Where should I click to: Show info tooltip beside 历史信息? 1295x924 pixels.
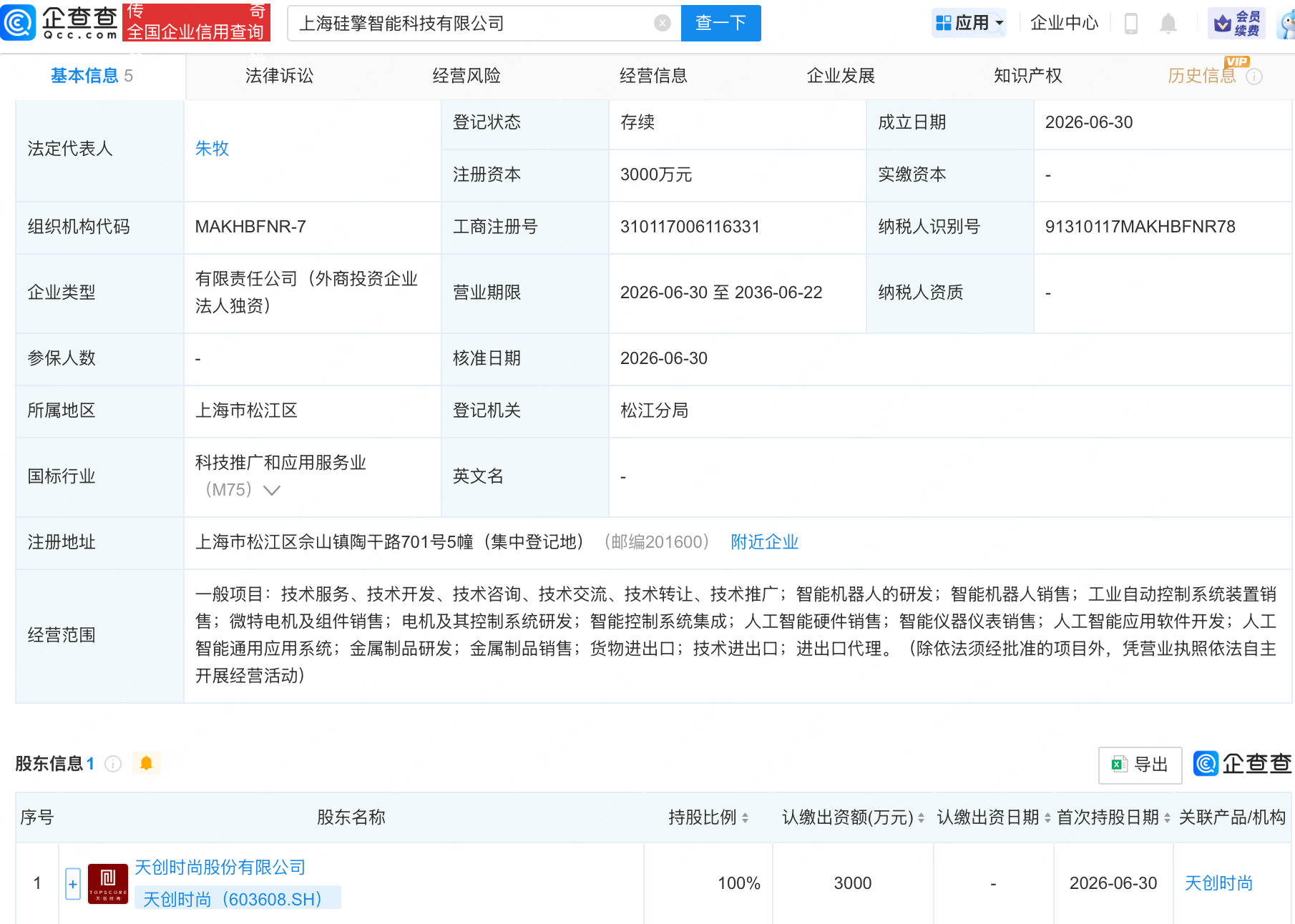point(1254,77)
